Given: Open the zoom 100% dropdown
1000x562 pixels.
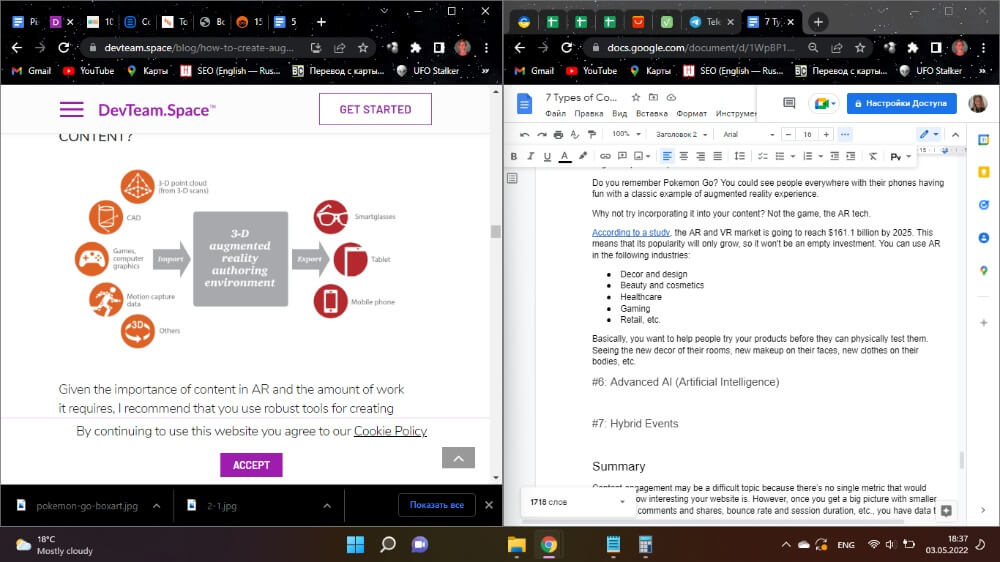Looking at the screenshot, I should coord(625,134).
